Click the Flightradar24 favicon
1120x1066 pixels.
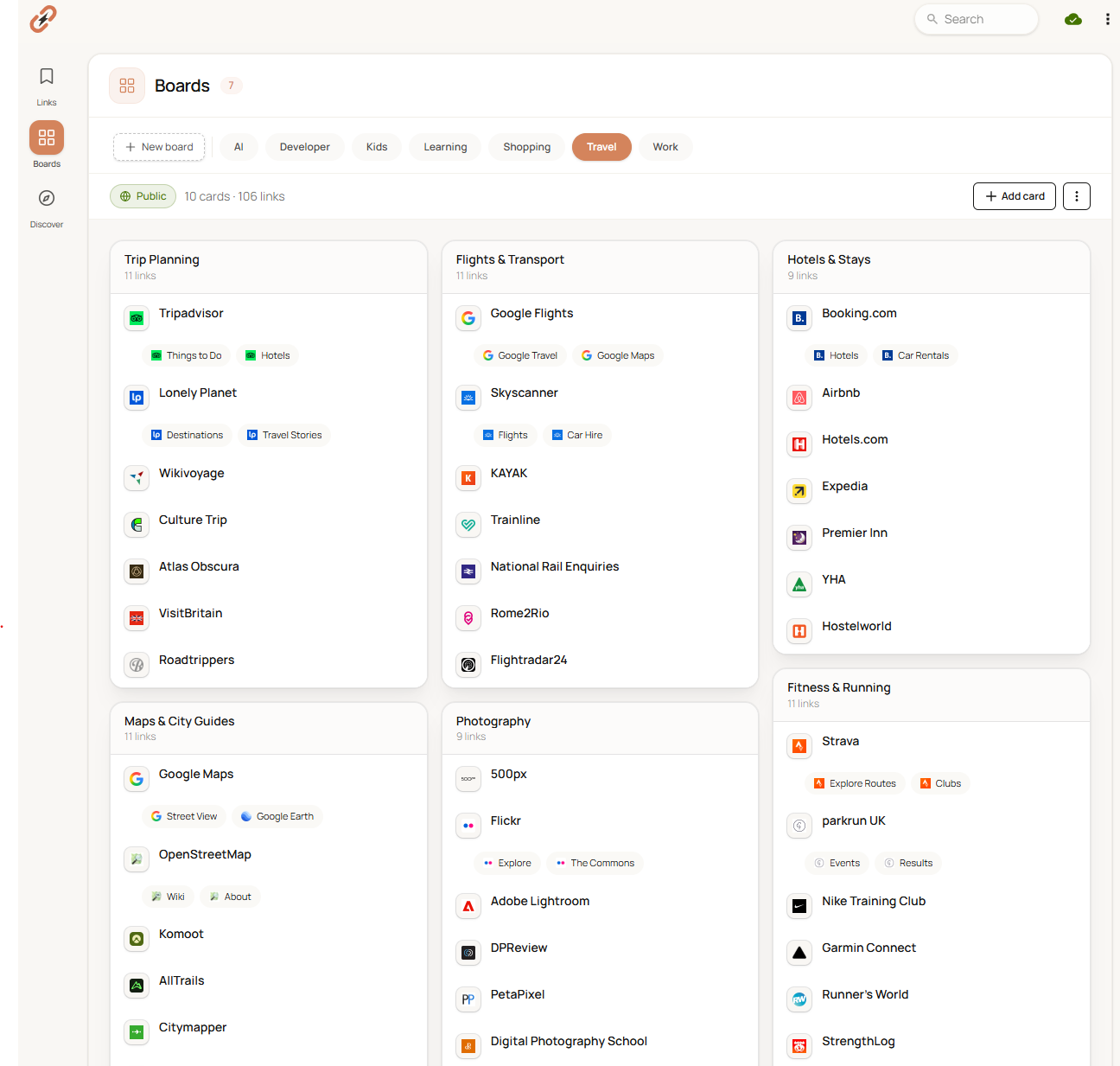(468, 665)
